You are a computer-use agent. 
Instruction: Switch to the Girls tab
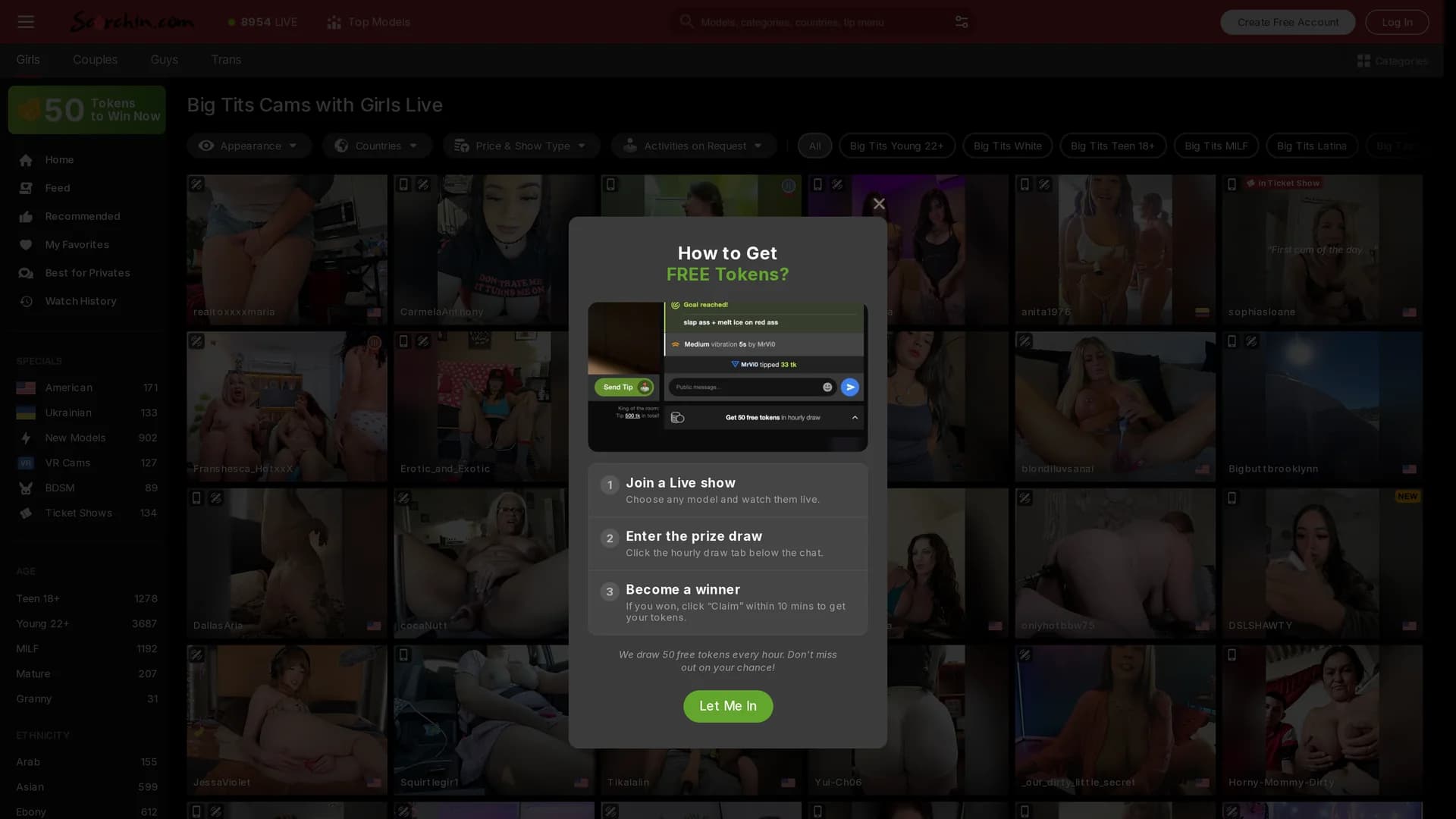pyautogui.click(x=28, y=60)
